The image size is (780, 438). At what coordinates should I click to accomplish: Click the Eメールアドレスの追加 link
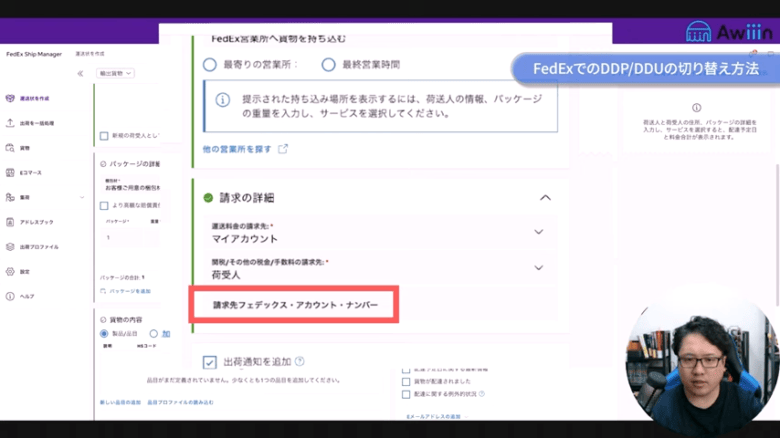tap(433, 416)
